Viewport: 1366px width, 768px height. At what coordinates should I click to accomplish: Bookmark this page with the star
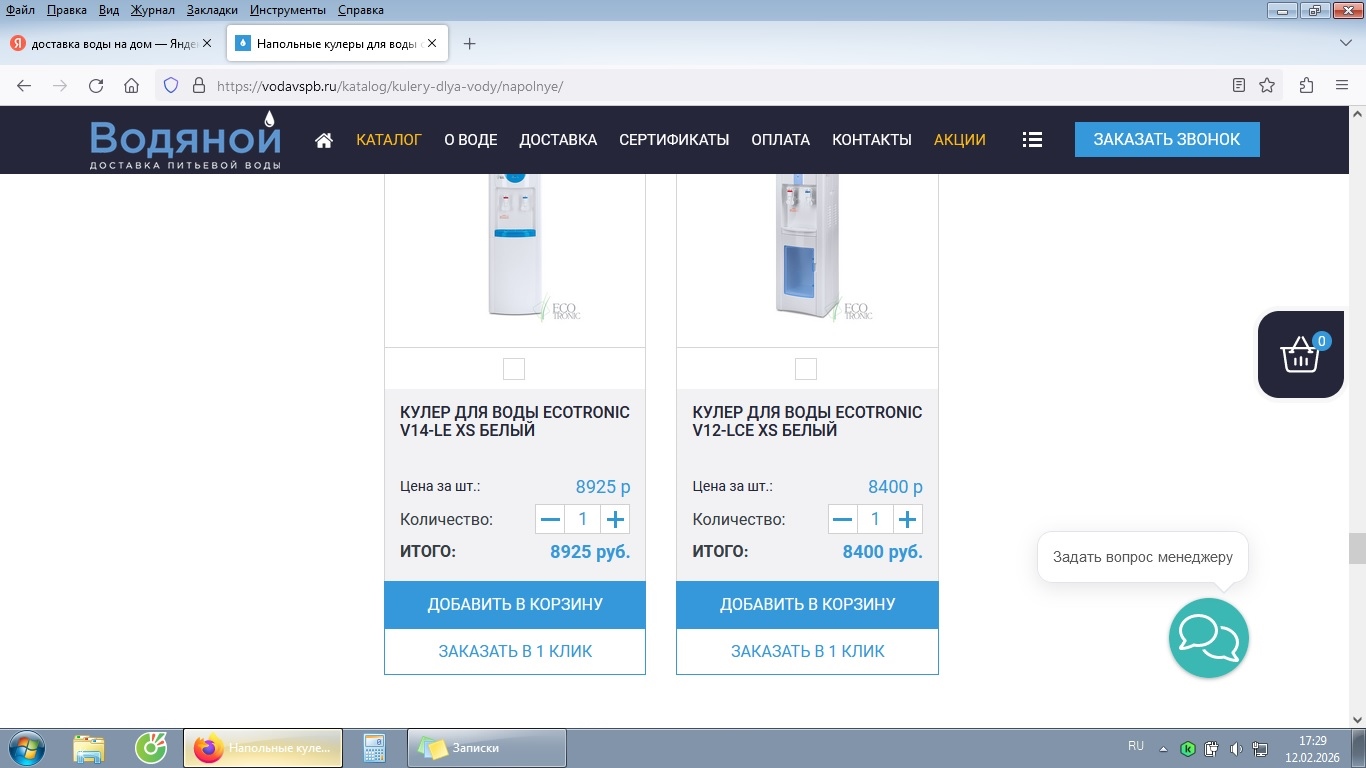[1267, 86]
